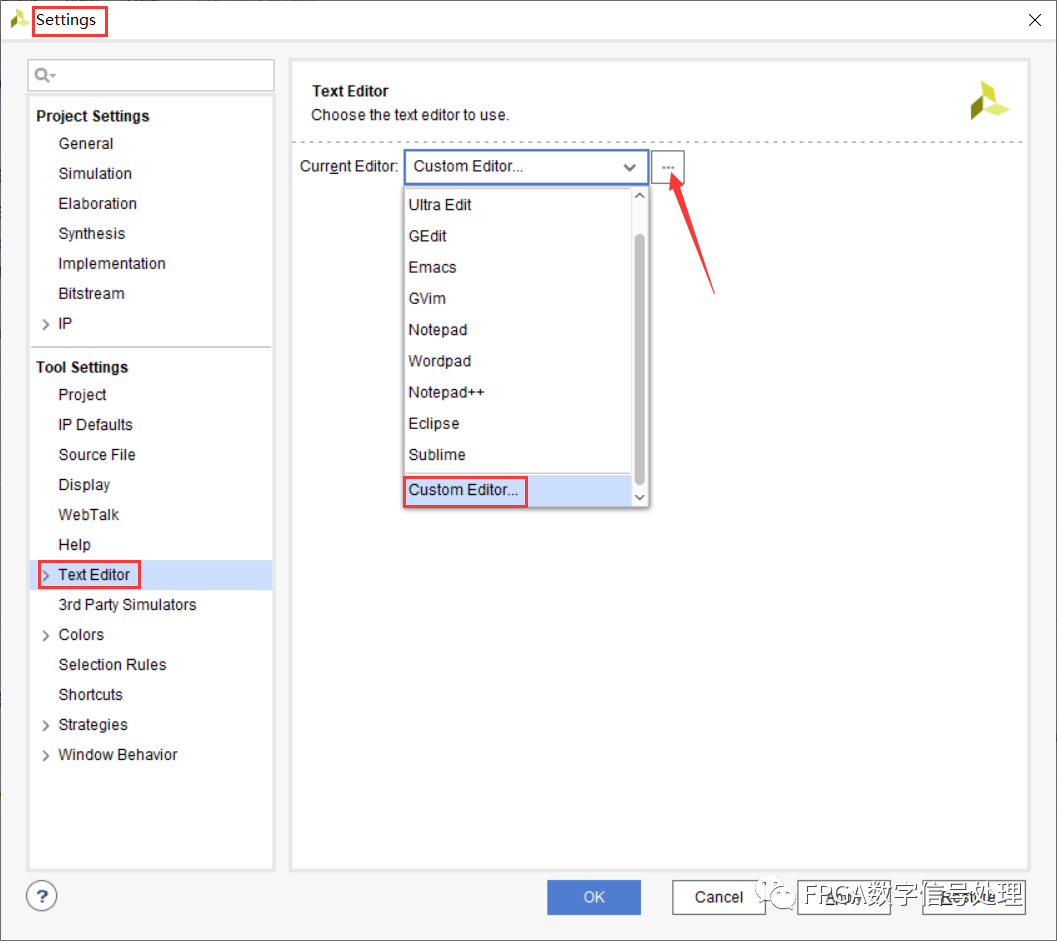Click the dropdown list scroll up arrow
Viewport: 1057px width, 941px height.
[x=640, y=195]
